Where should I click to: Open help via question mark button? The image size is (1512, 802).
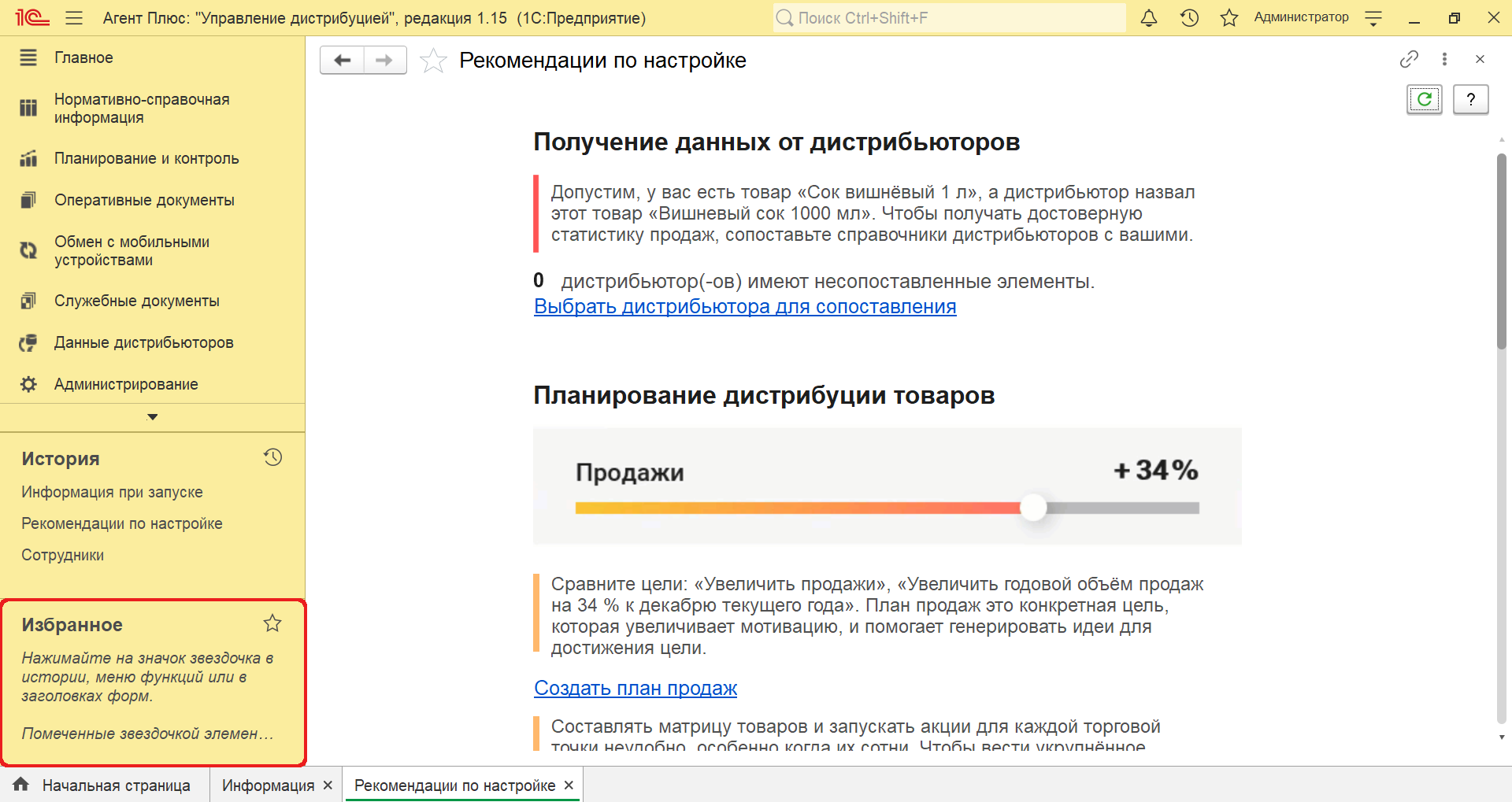click(1470, 100)
